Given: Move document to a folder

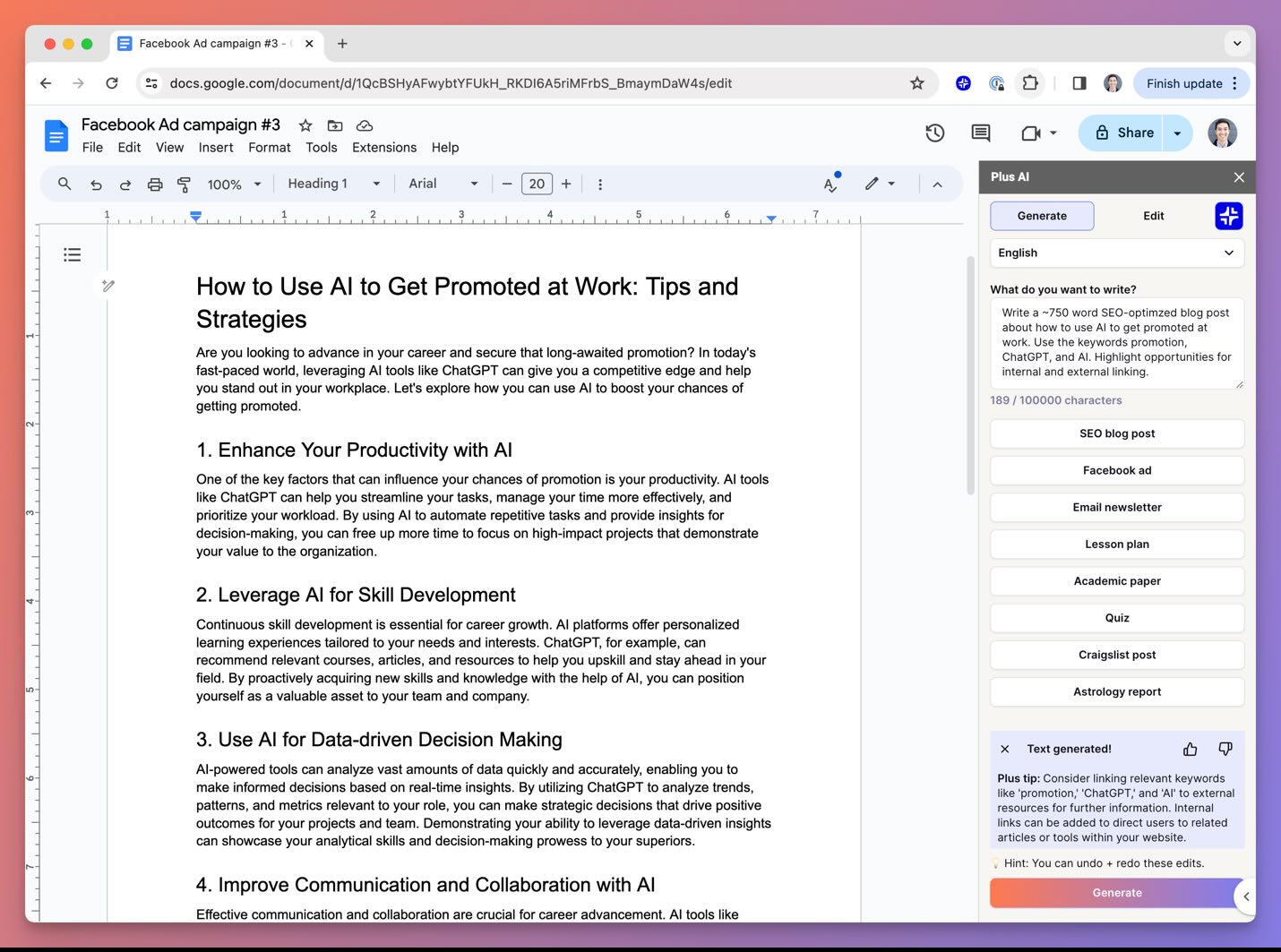Looking at the screenshot, I should tap(335, 125).
